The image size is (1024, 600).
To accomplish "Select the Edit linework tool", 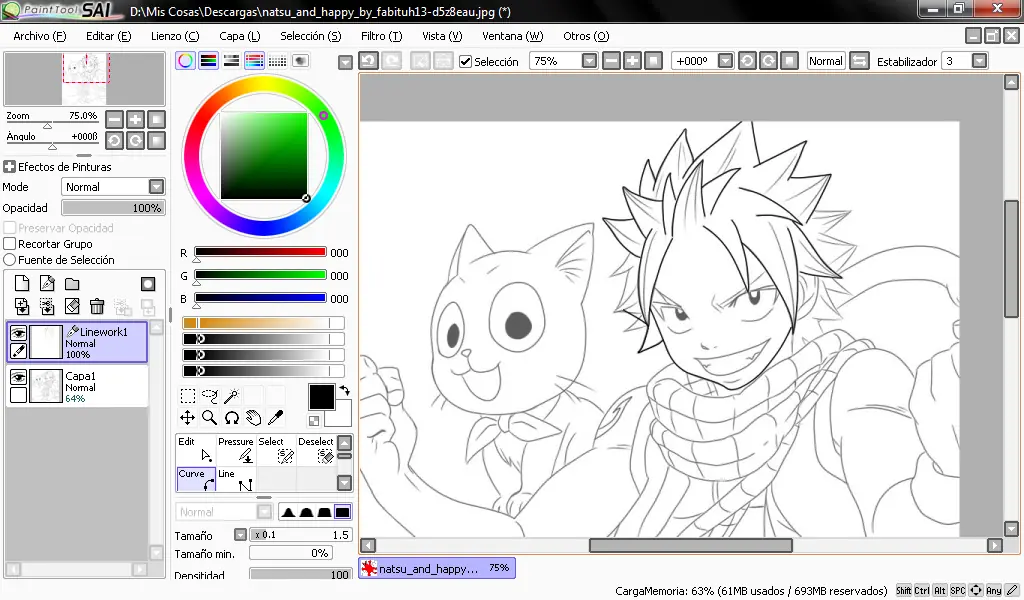I will [196, 450].
